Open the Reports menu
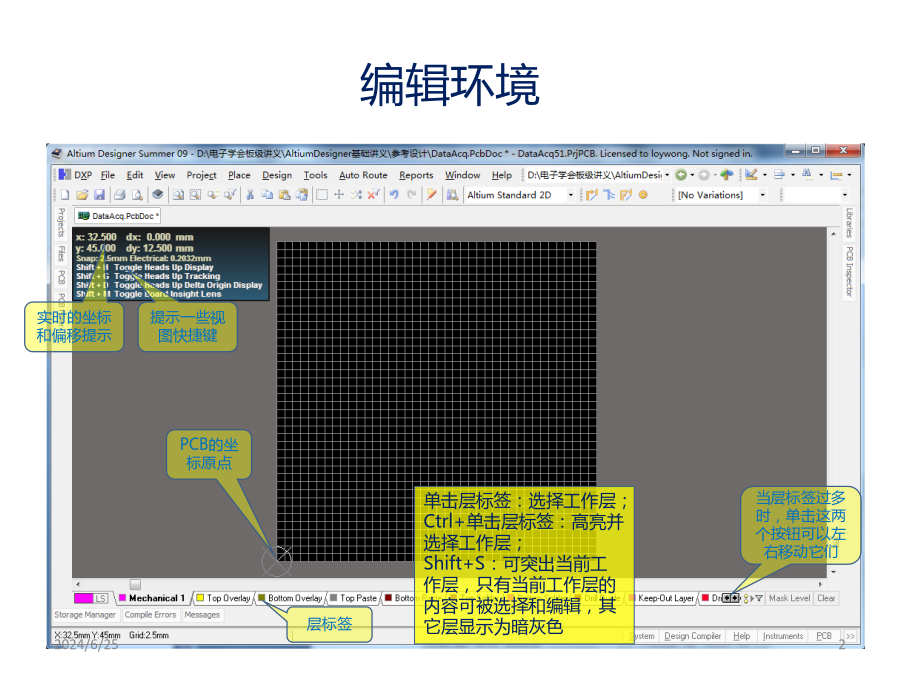The height and width of the screenshot is (675, 900). (x=416, y=175)
